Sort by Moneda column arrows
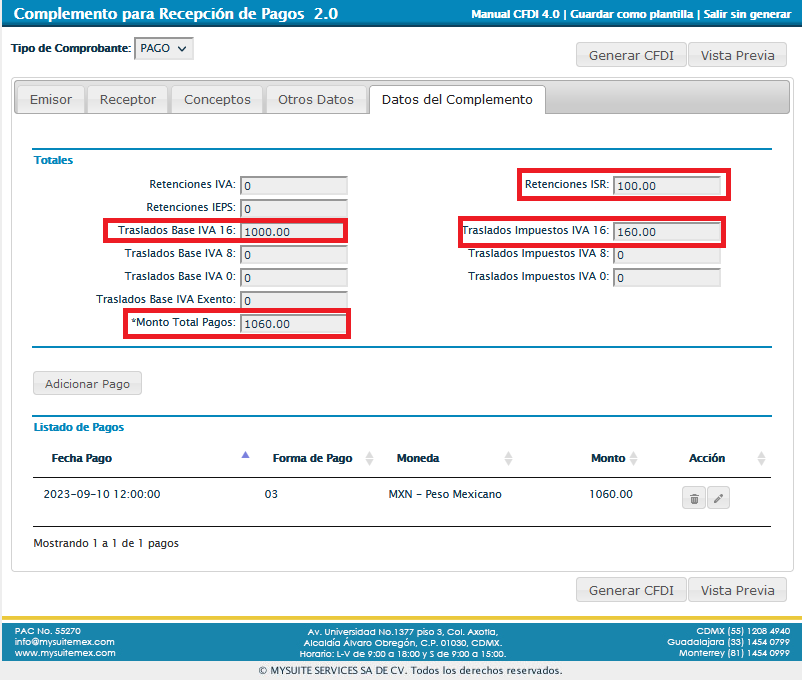 click(508, 458)
